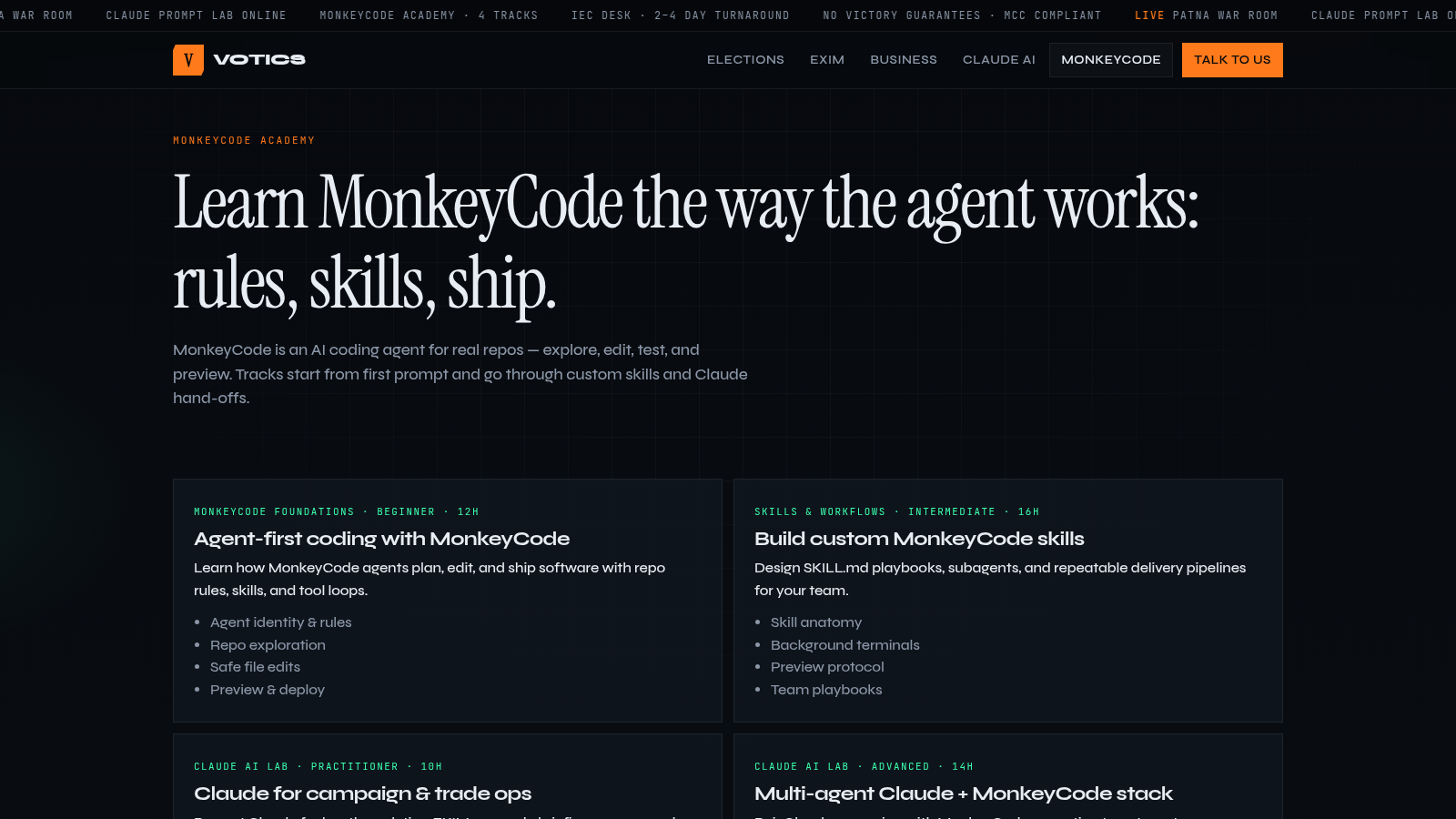1456x819 pixels.
Task: Click IEC Desk 2-4 Day Turnaround ticker
Action: (681, 15)
